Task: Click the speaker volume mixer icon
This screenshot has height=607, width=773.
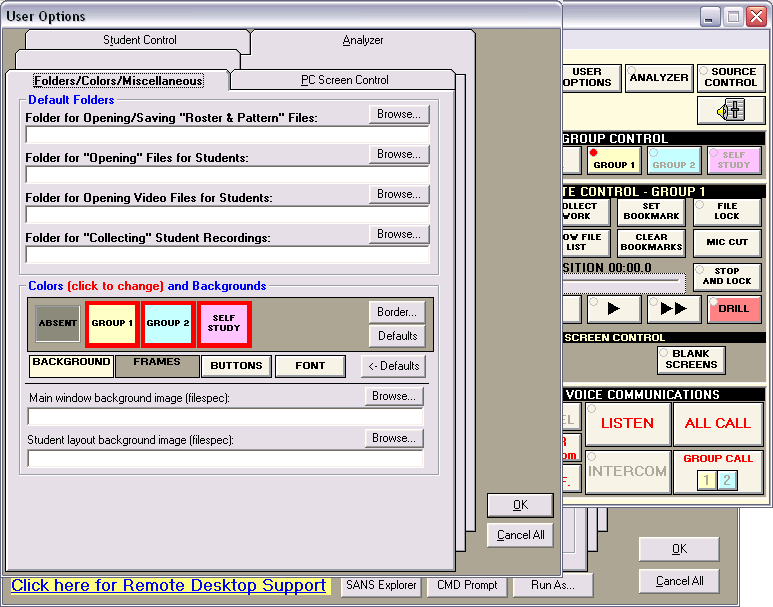Action: (730, 110)
